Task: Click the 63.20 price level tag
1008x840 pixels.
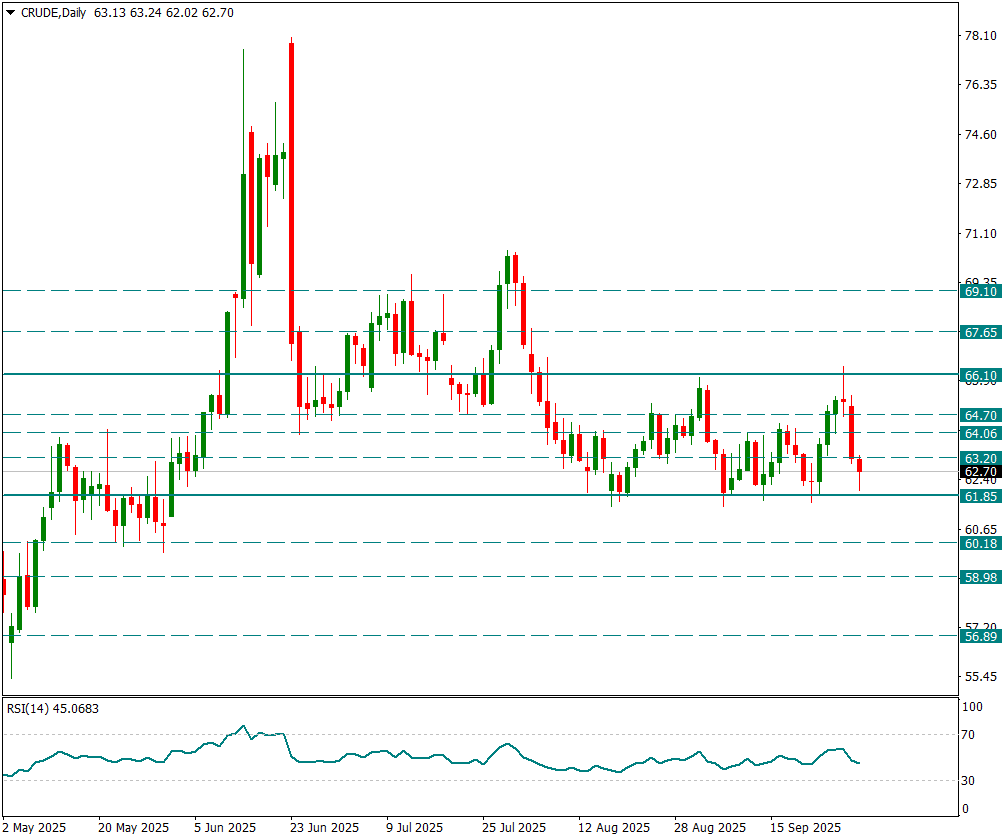Action: 980,458
